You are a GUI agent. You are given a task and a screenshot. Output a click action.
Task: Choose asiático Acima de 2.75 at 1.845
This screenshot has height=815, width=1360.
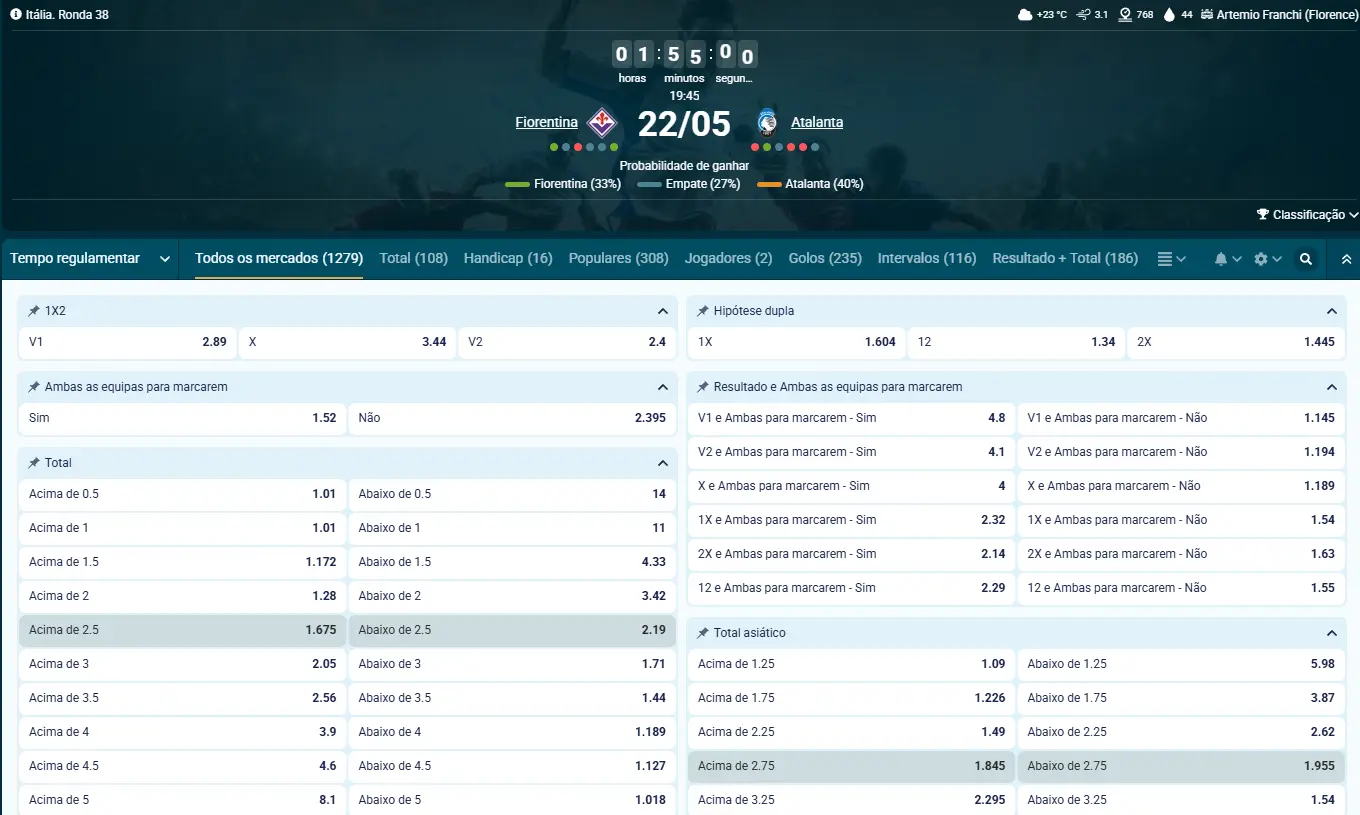click(852, 766)
